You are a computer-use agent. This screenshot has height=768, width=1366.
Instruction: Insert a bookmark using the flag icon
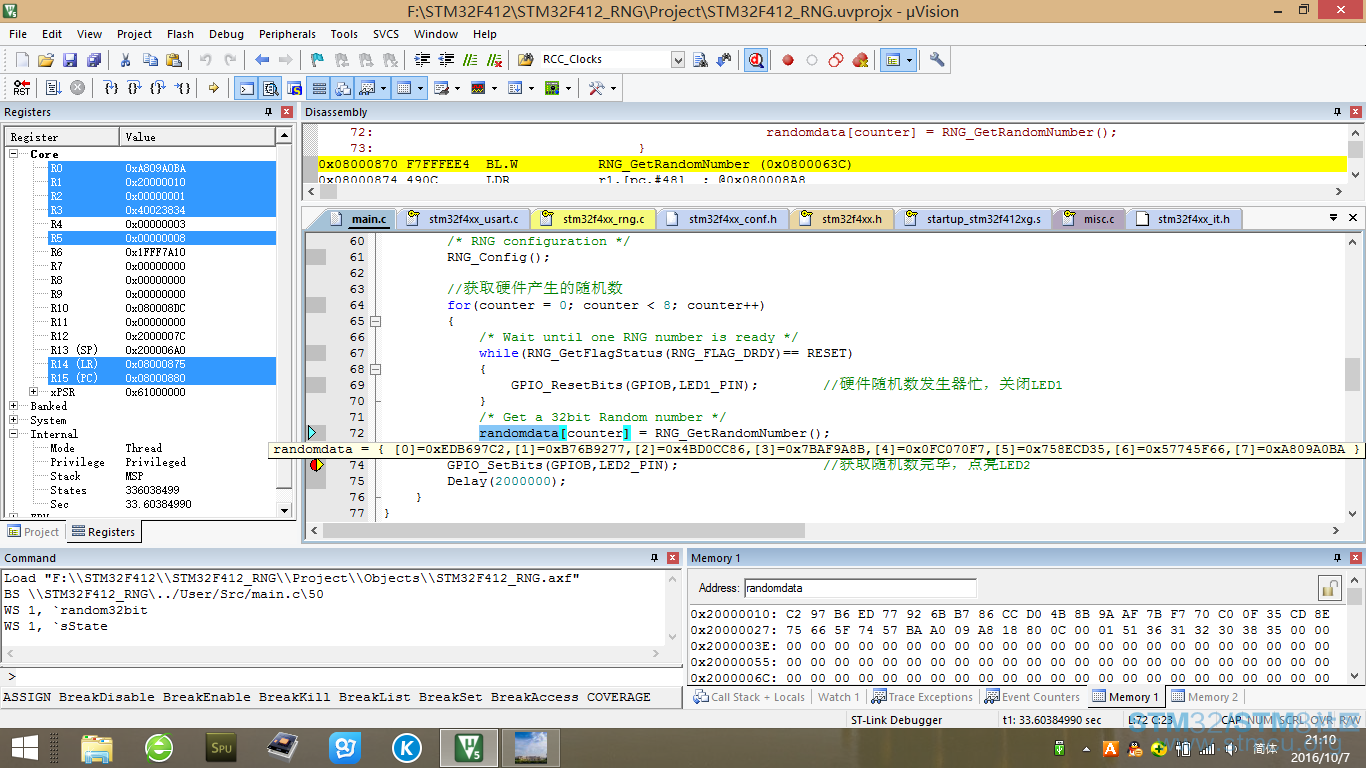(x=317, y=60)
